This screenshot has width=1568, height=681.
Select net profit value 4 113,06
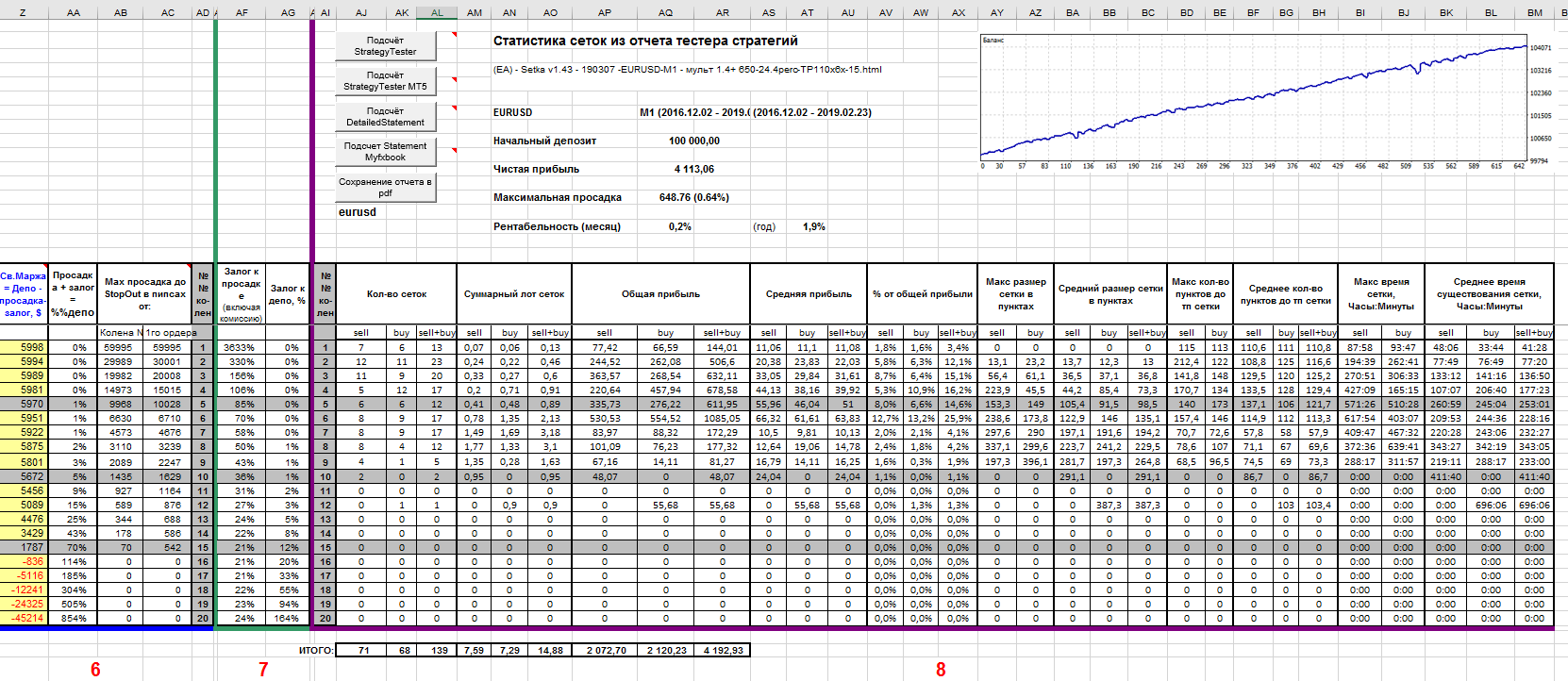click(694, 169)
